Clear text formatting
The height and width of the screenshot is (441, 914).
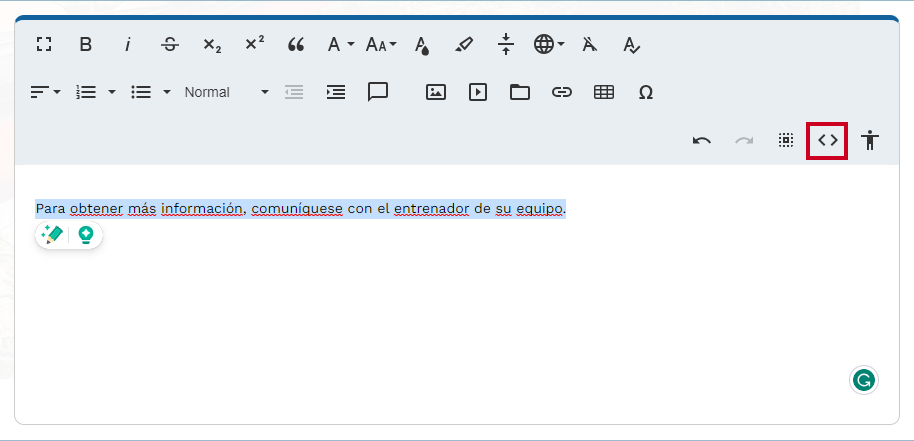(x=590, y=44)
